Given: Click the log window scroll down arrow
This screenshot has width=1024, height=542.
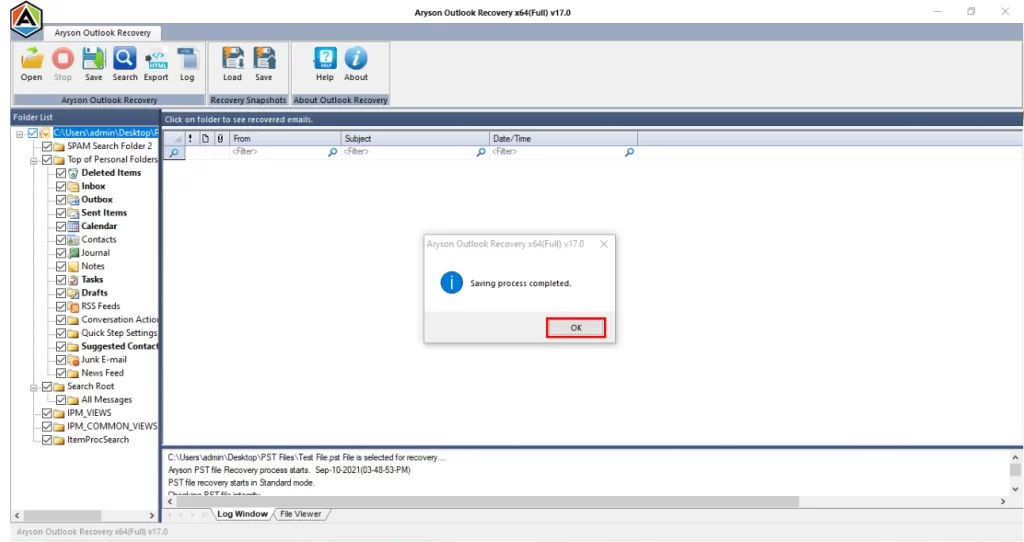Looking at the screenshot, I should (x=1015, y=488).
